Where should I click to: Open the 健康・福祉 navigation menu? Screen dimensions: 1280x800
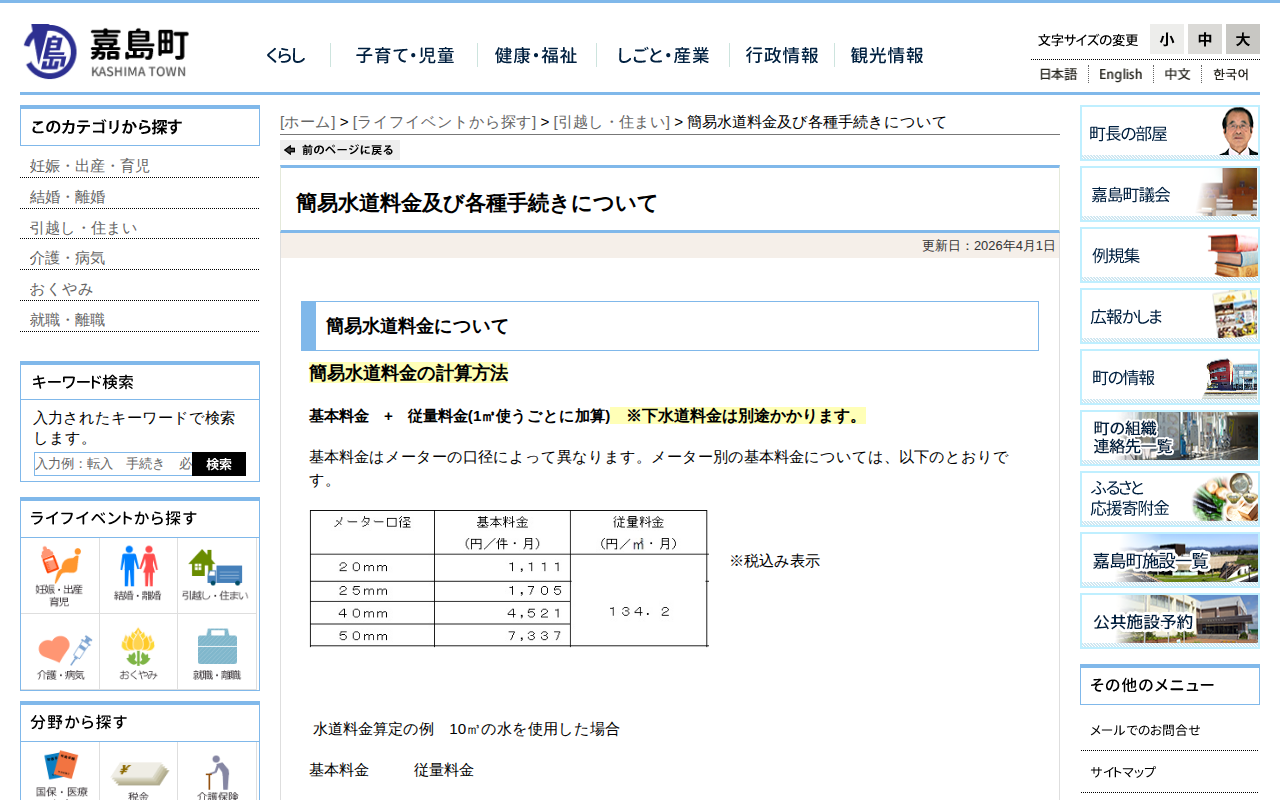(x=536, y=56)
